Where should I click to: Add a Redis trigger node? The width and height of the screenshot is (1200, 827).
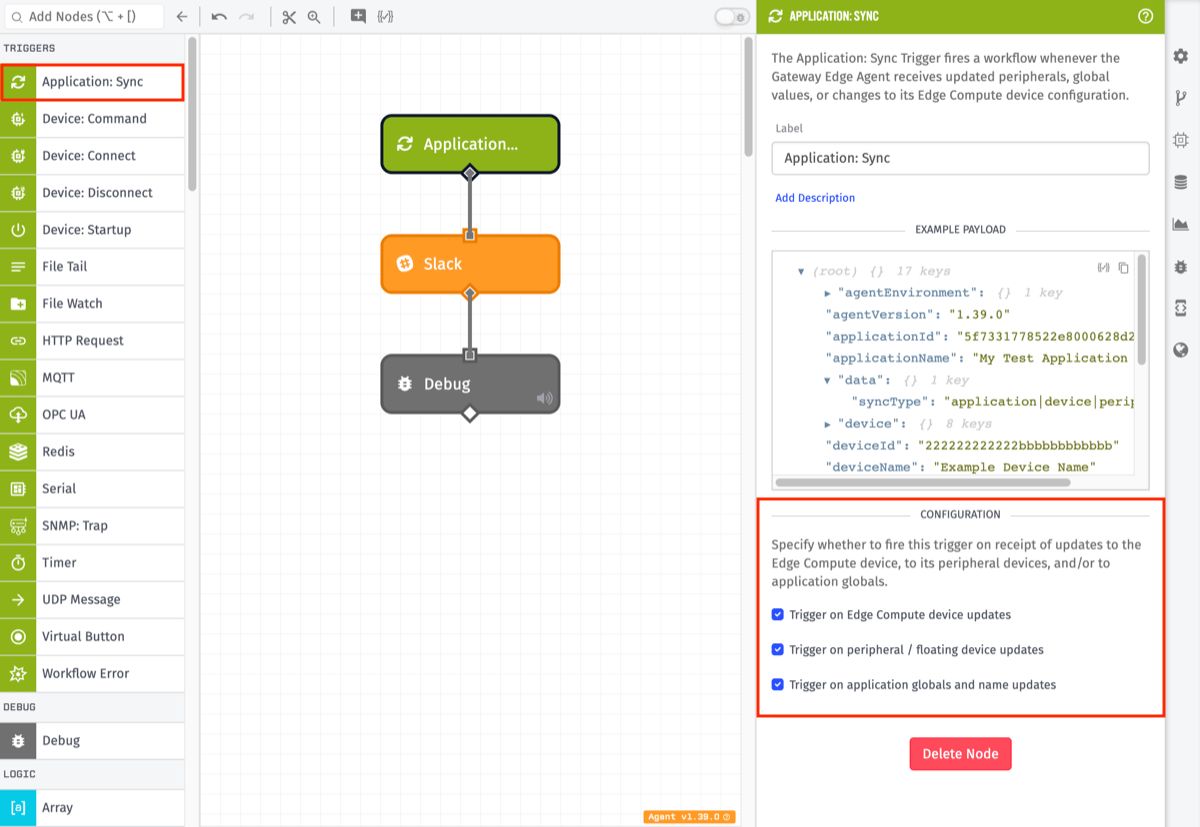[92, 452]
